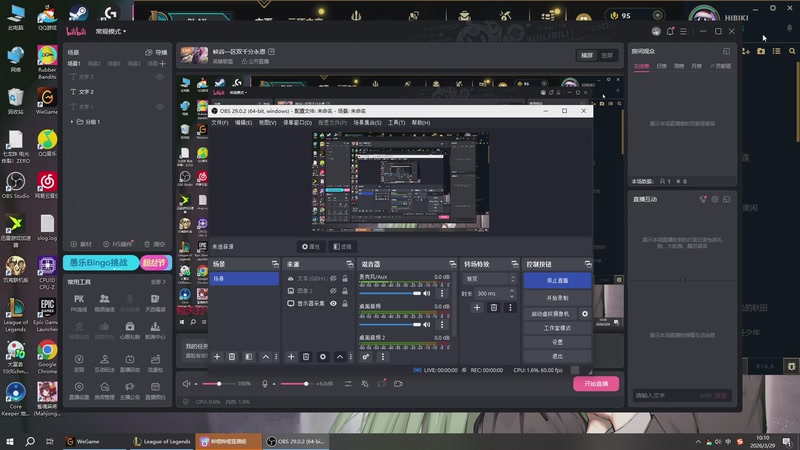
Task: Add a new scene tab in Bilibili
Action: (163, 64)
